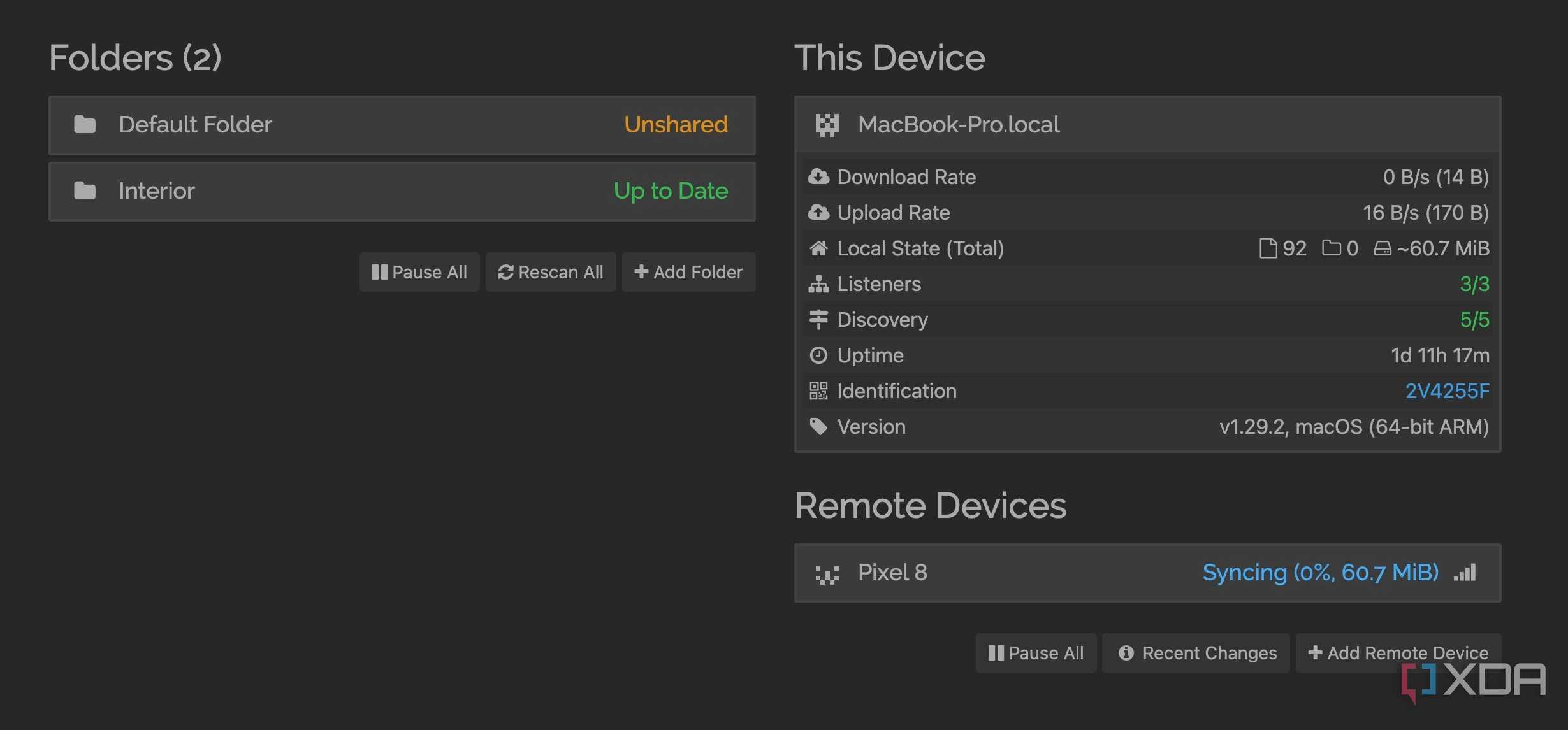This screenshot has height=730, width=1568.
Task: Click the Interior folder icon
Action: [85, 190]
